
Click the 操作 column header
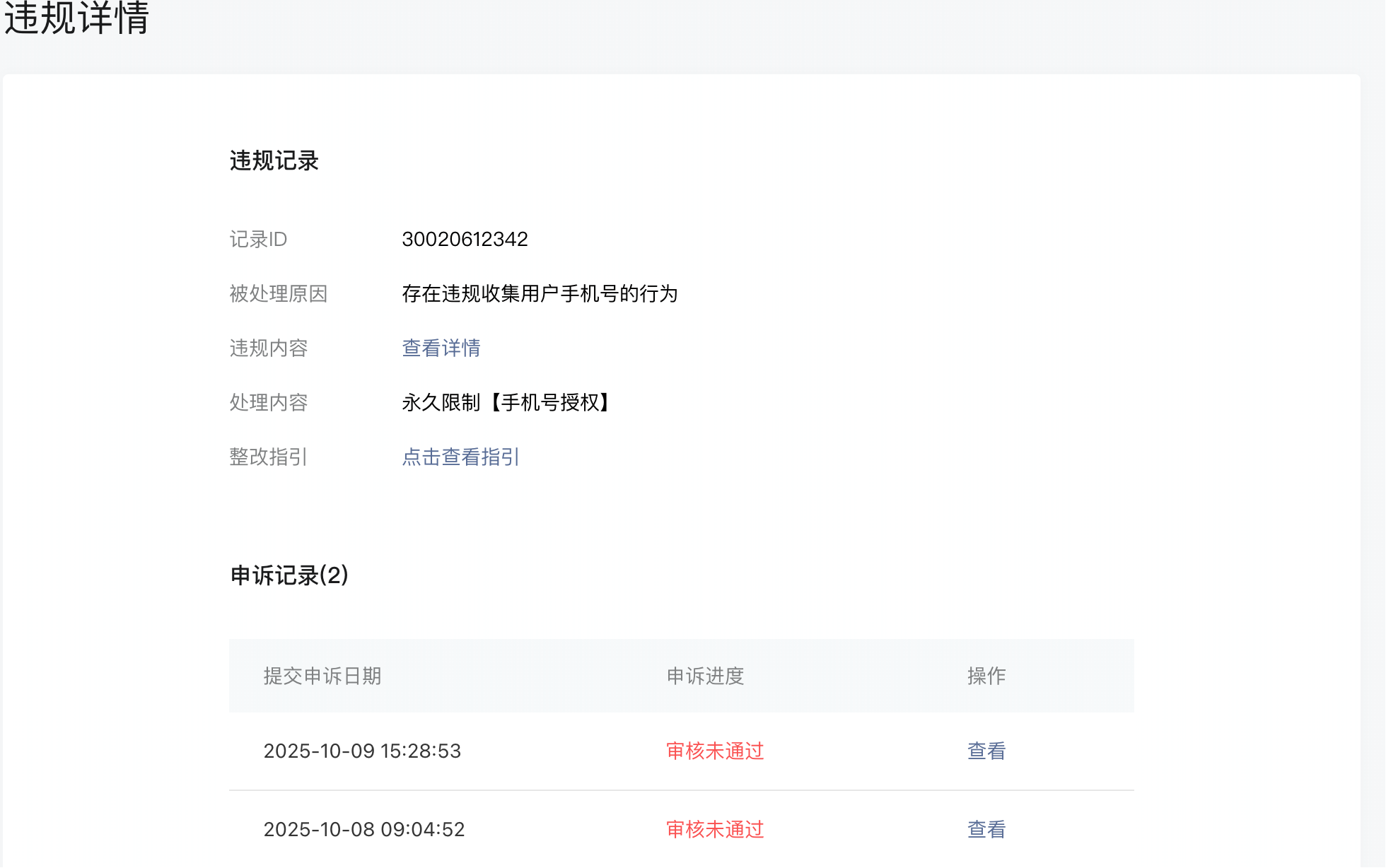(986, 676)
